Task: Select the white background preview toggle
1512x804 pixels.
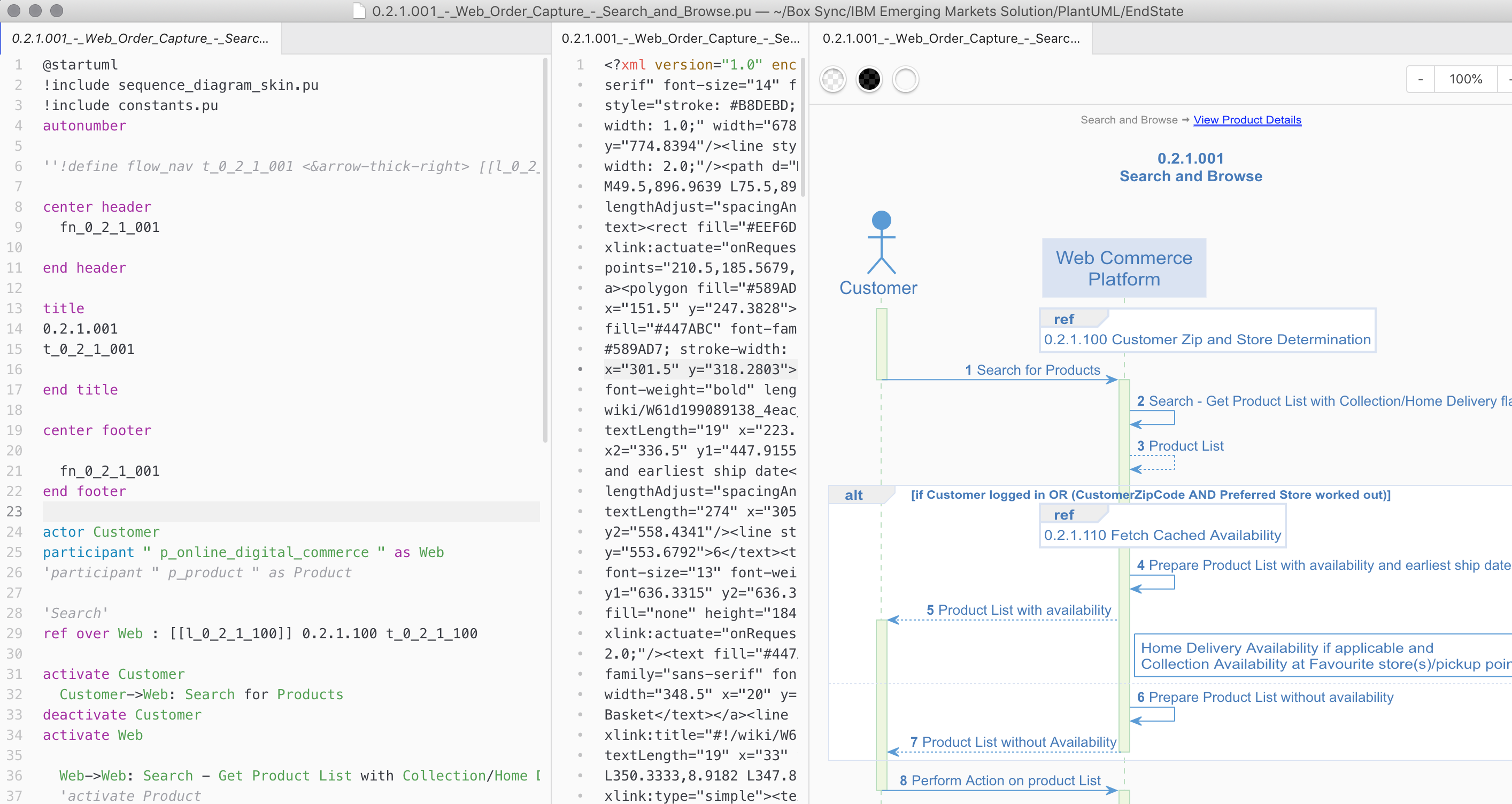Action: point(905,79)
